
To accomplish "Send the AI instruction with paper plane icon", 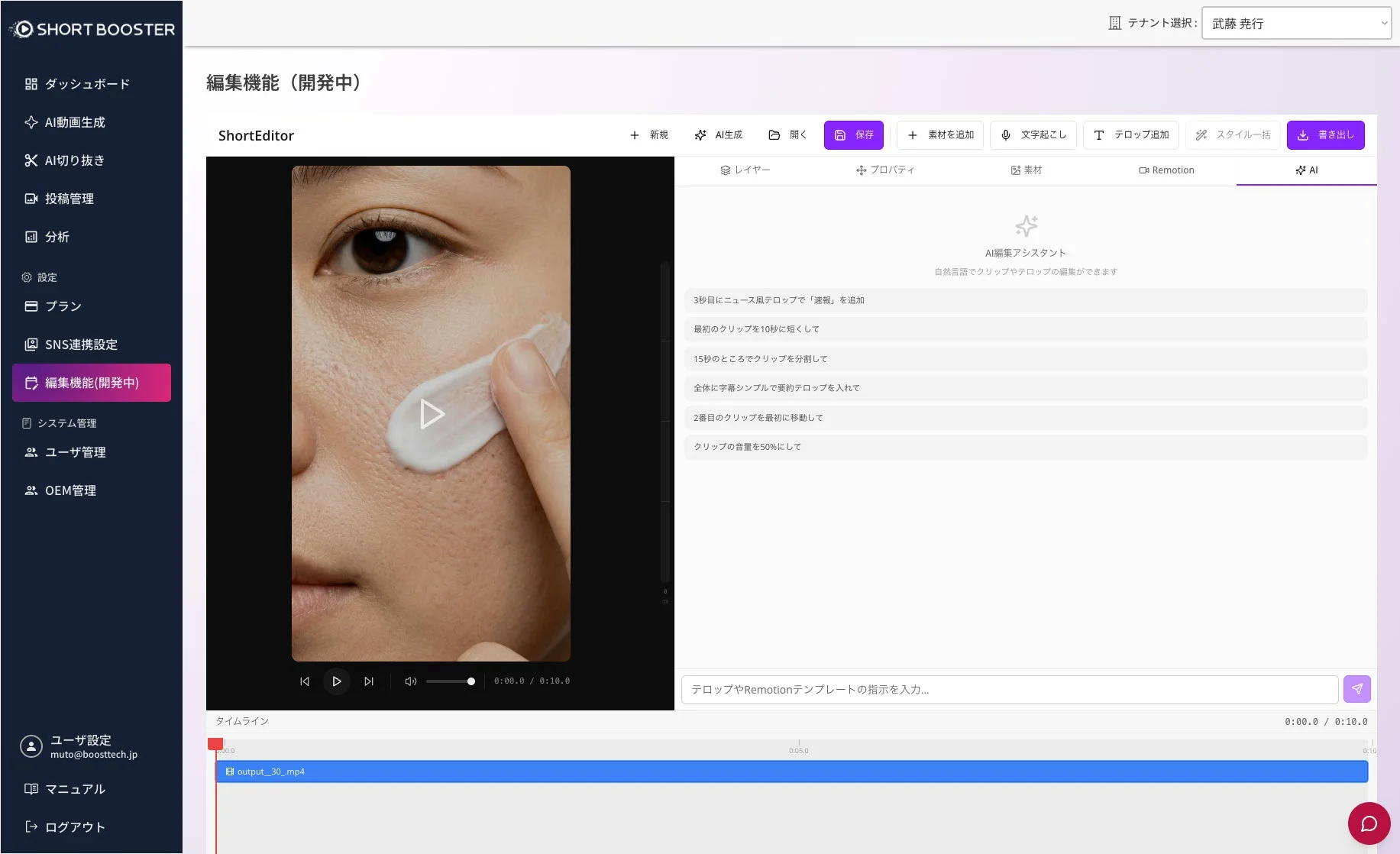I will coord(1356,689).
